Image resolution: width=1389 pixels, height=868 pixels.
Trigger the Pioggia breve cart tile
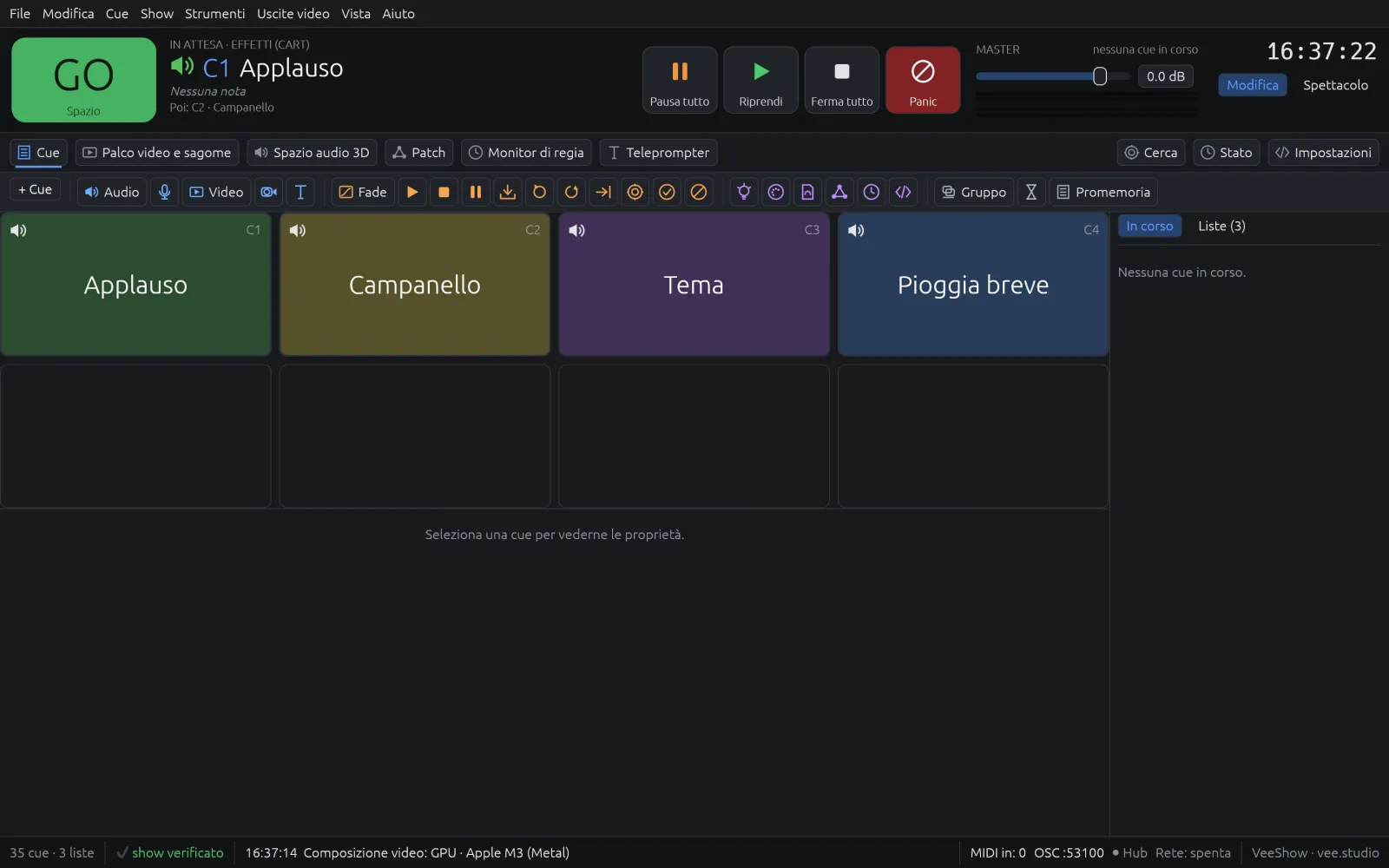point(973,285)
